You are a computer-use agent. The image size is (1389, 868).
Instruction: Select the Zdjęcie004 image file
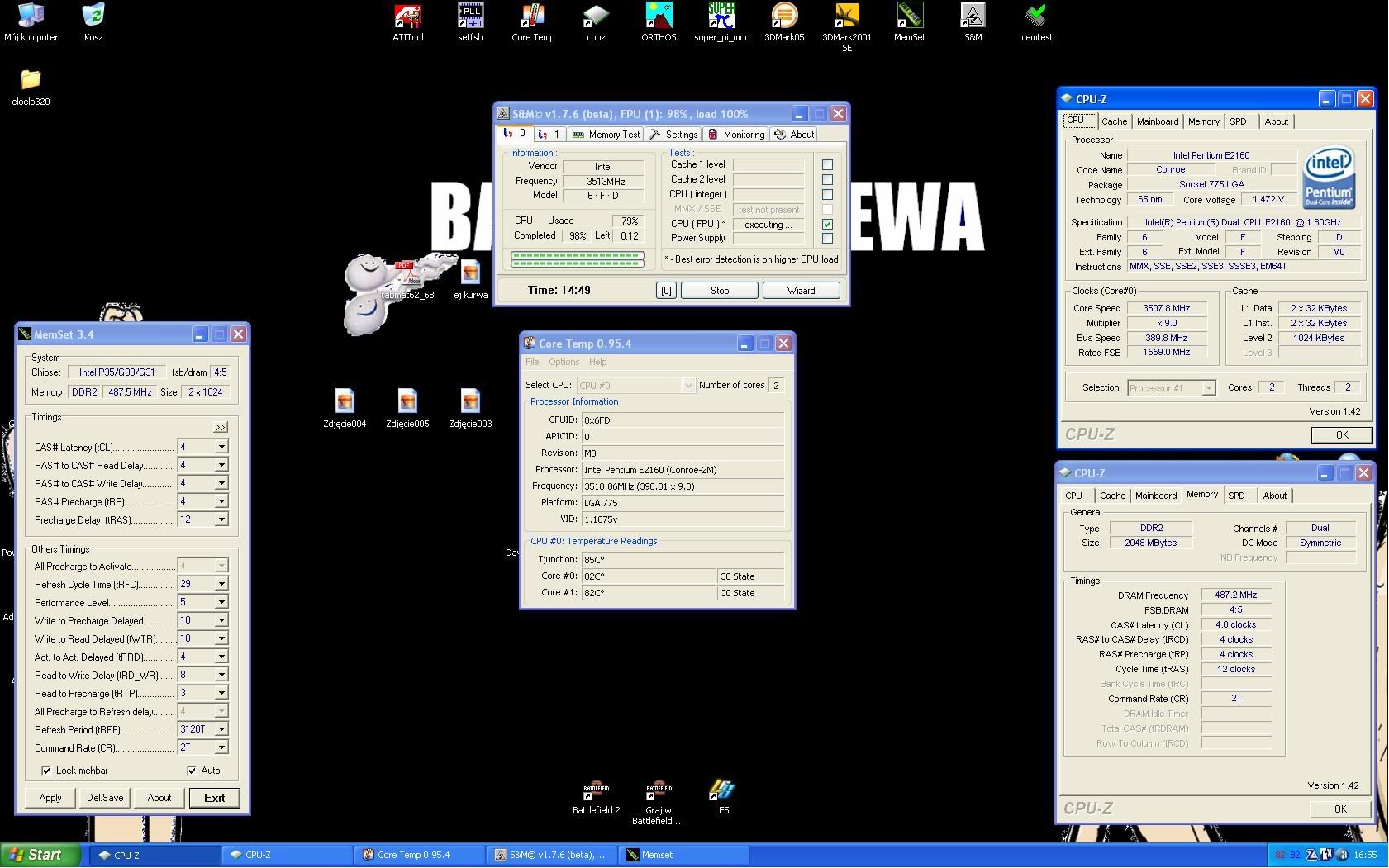point(345,408)
